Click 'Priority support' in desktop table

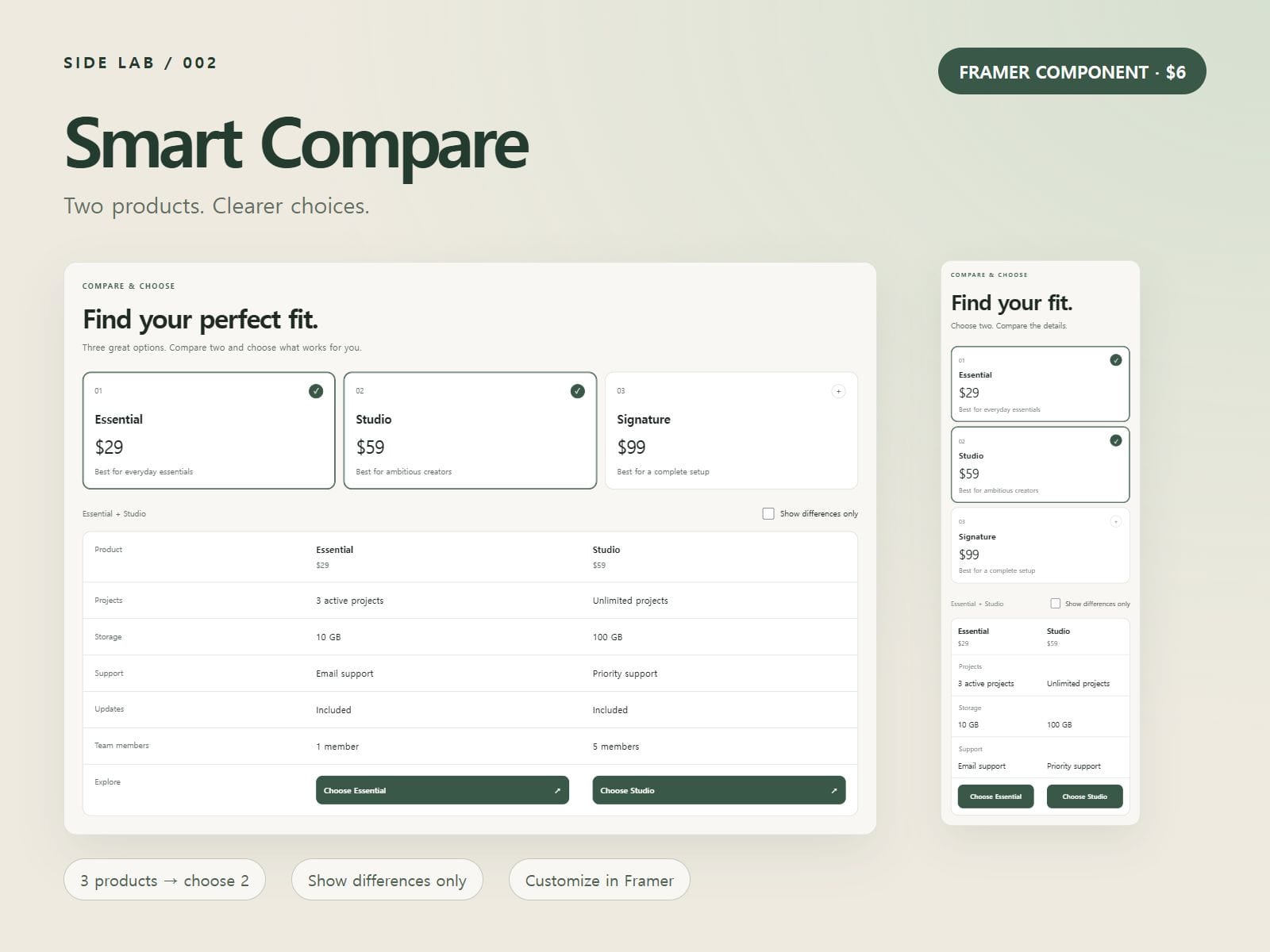tap(625, 674)
